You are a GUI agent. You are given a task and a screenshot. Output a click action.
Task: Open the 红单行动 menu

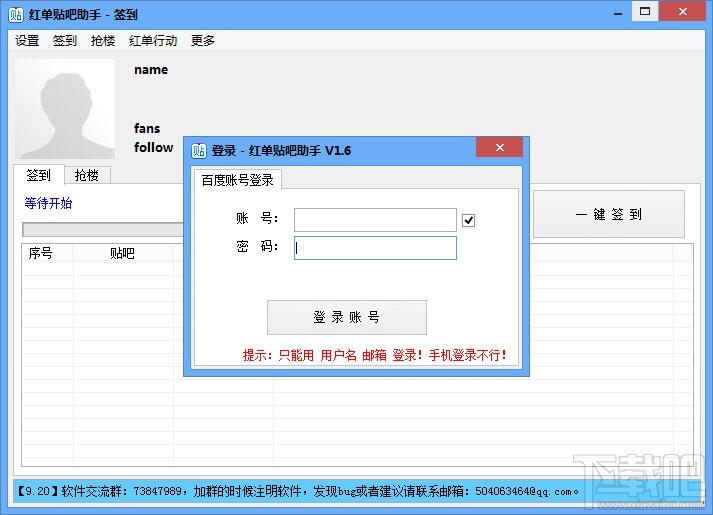coord(153,40)
